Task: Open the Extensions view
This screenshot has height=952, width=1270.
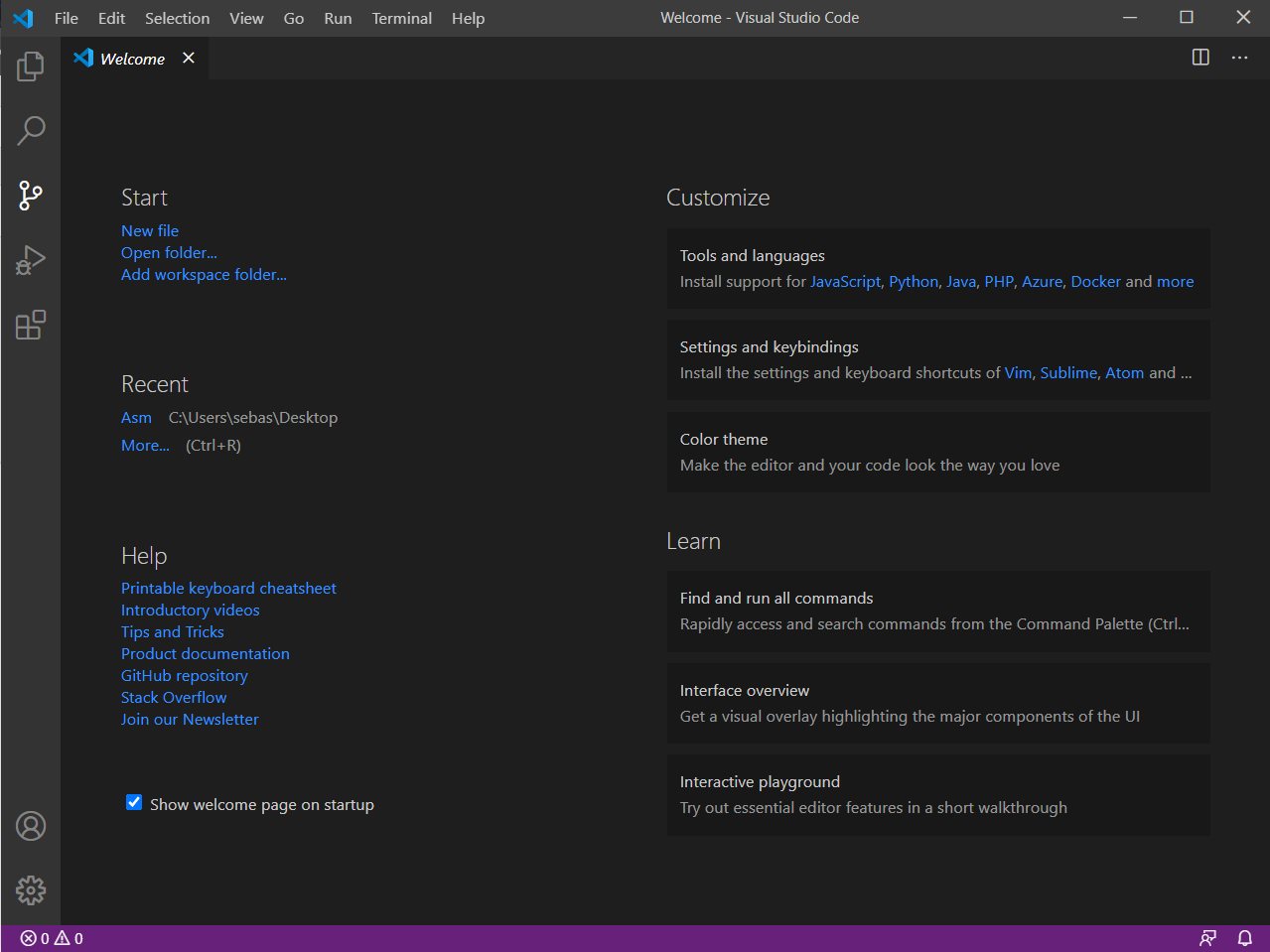Action: pos(31,325)
